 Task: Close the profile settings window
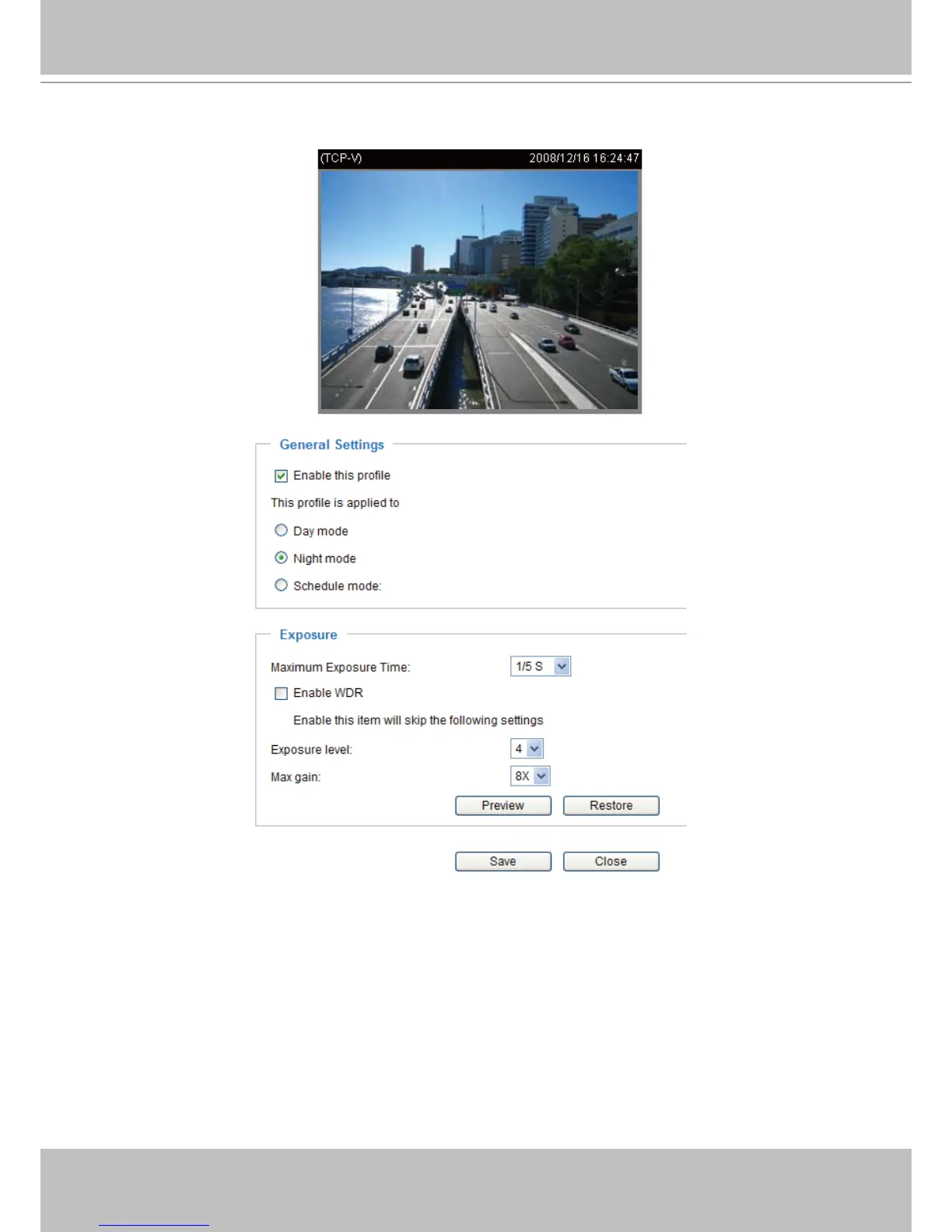[611, 862]
